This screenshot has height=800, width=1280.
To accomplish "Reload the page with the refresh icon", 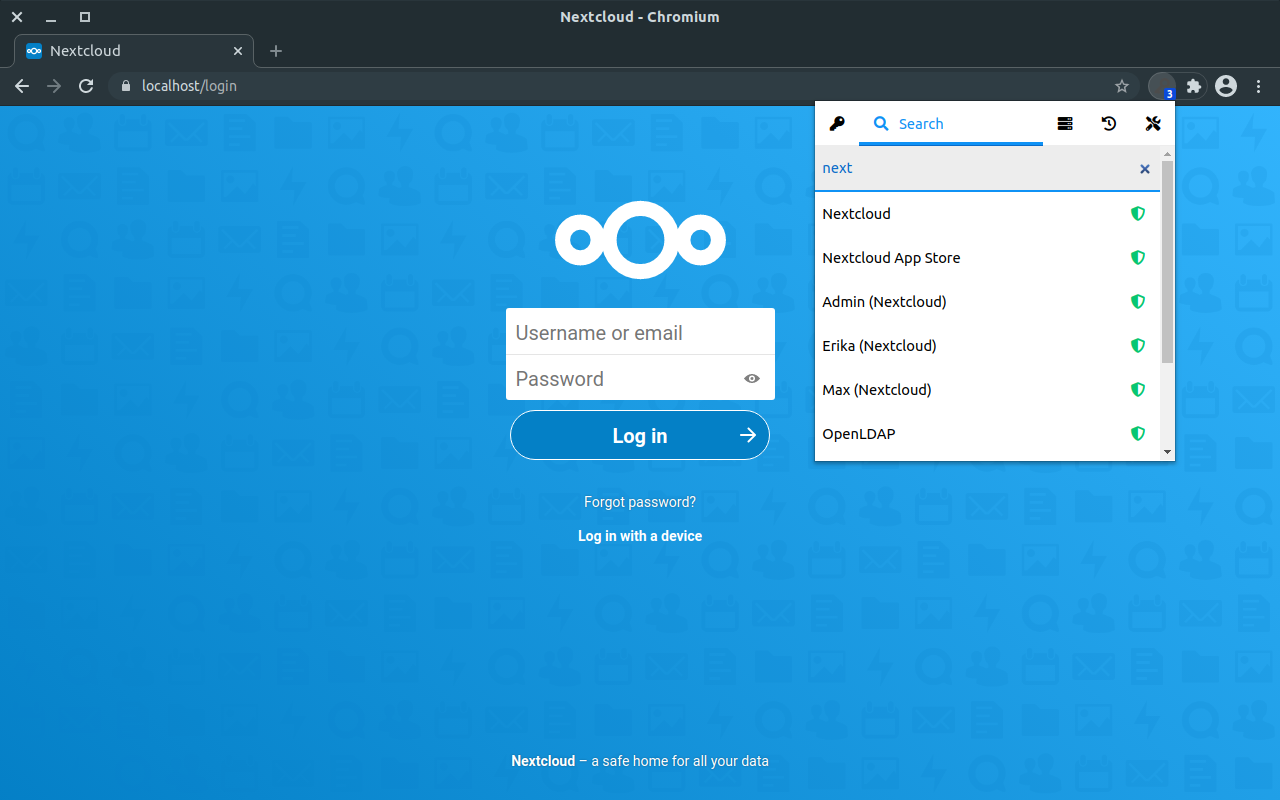I will 86,86.
